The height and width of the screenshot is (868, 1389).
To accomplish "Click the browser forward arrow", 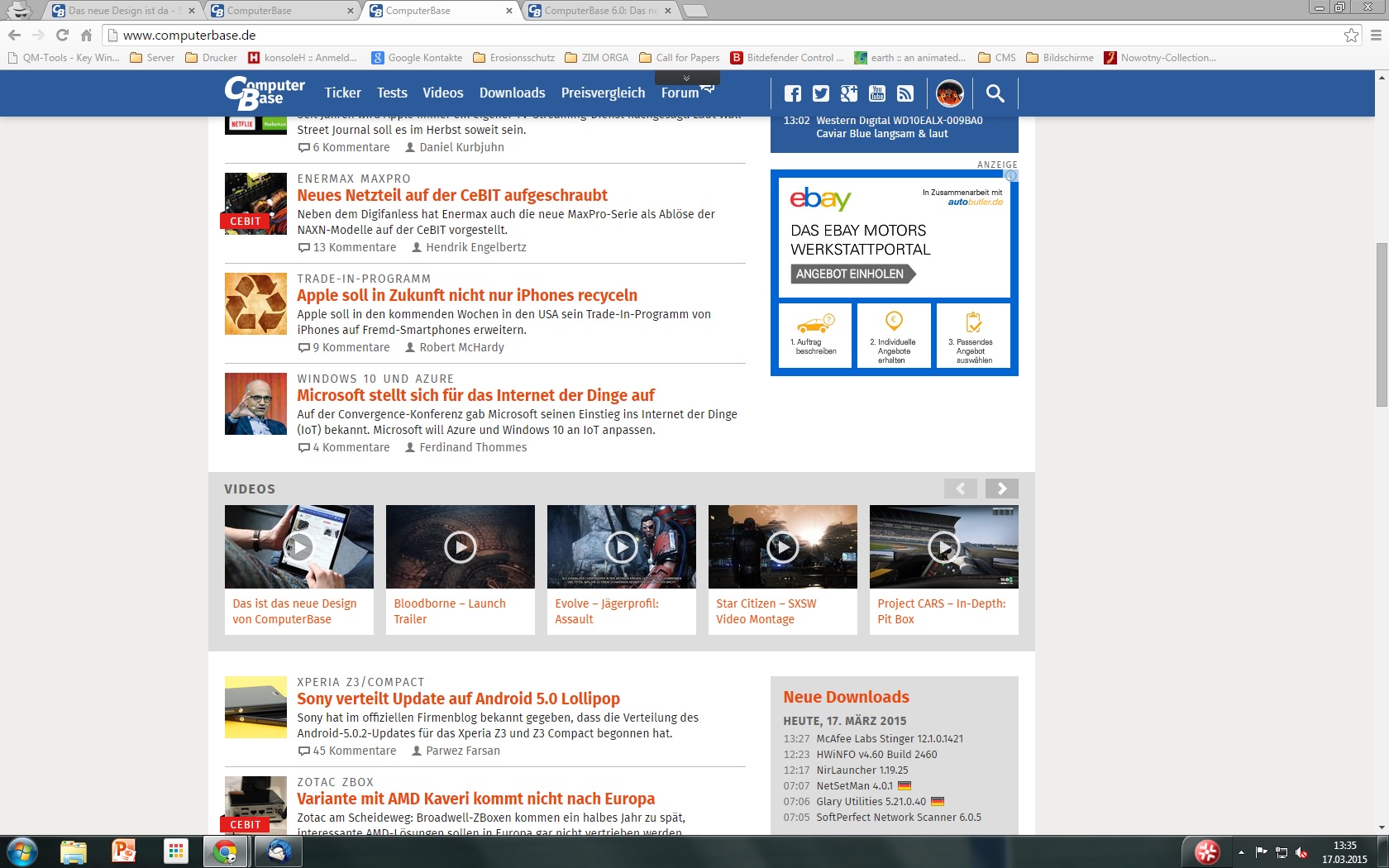I will 38,35.
